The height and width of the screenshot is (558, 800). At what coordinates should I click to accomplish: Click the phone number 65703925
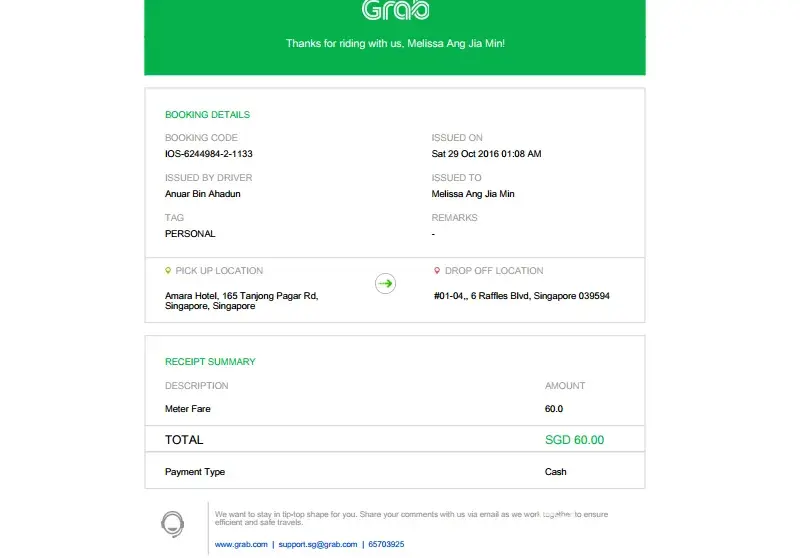(x=385, y=544)
